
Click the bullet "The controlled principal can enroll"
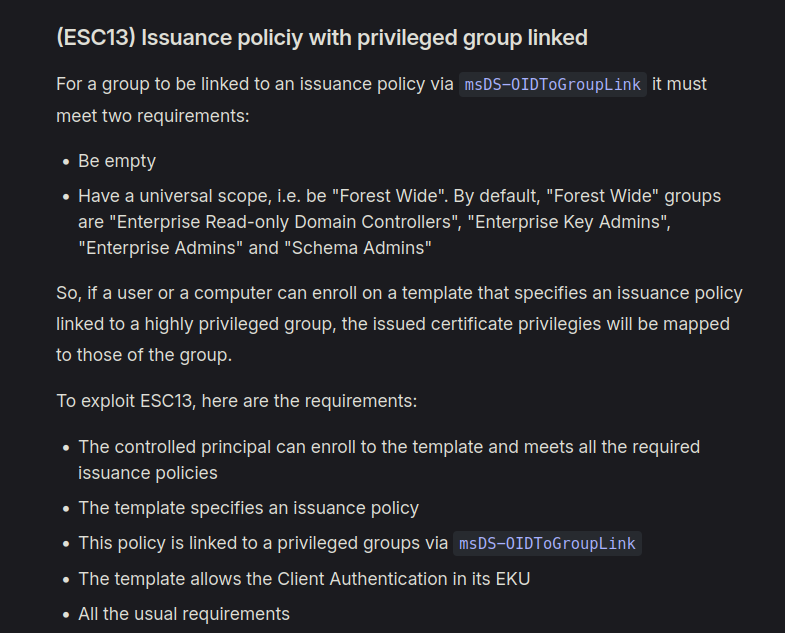(389, 460)
